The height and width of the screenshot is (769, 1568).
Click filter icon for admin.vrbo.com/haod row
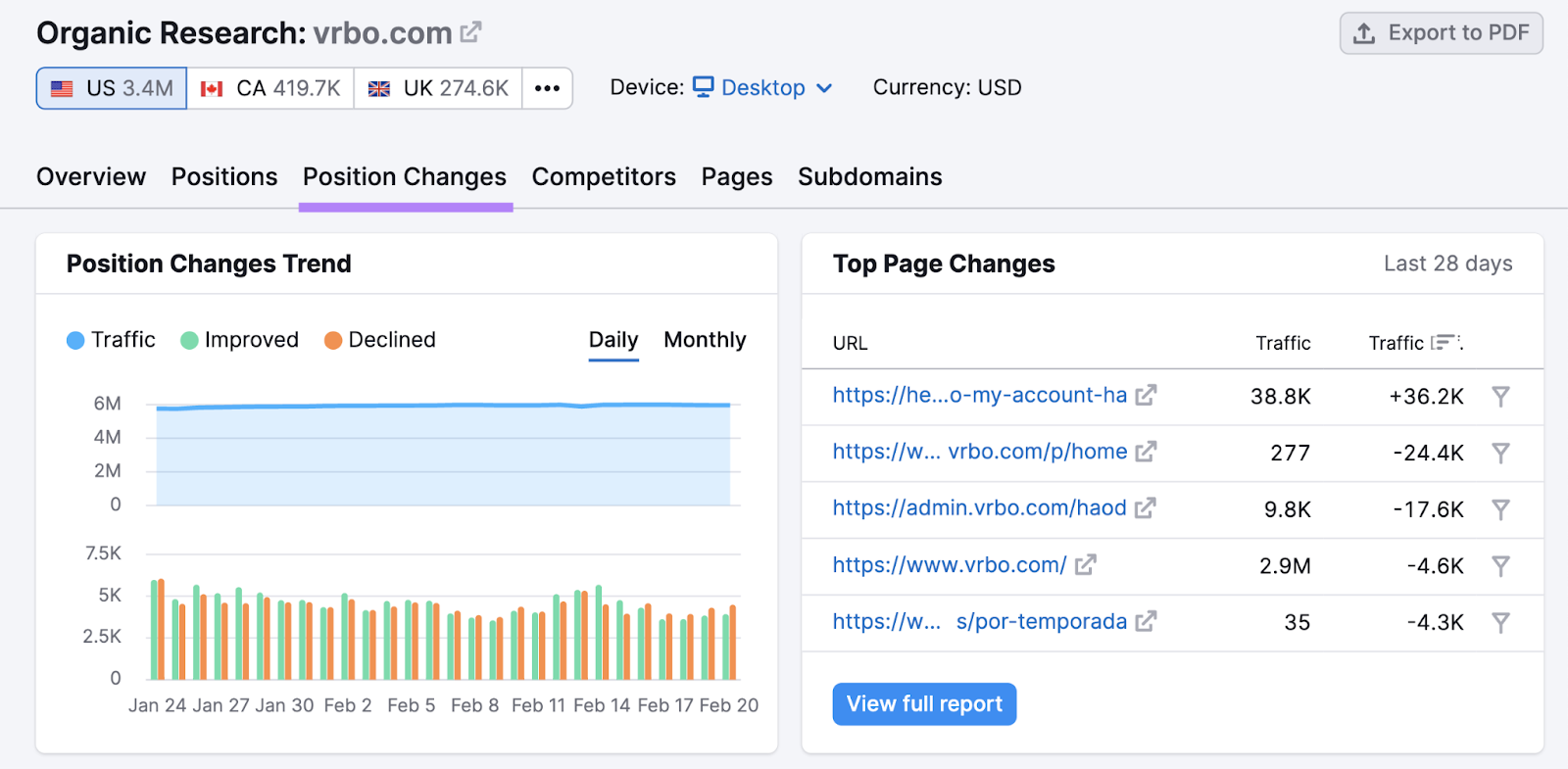(x=1500, y=509)
